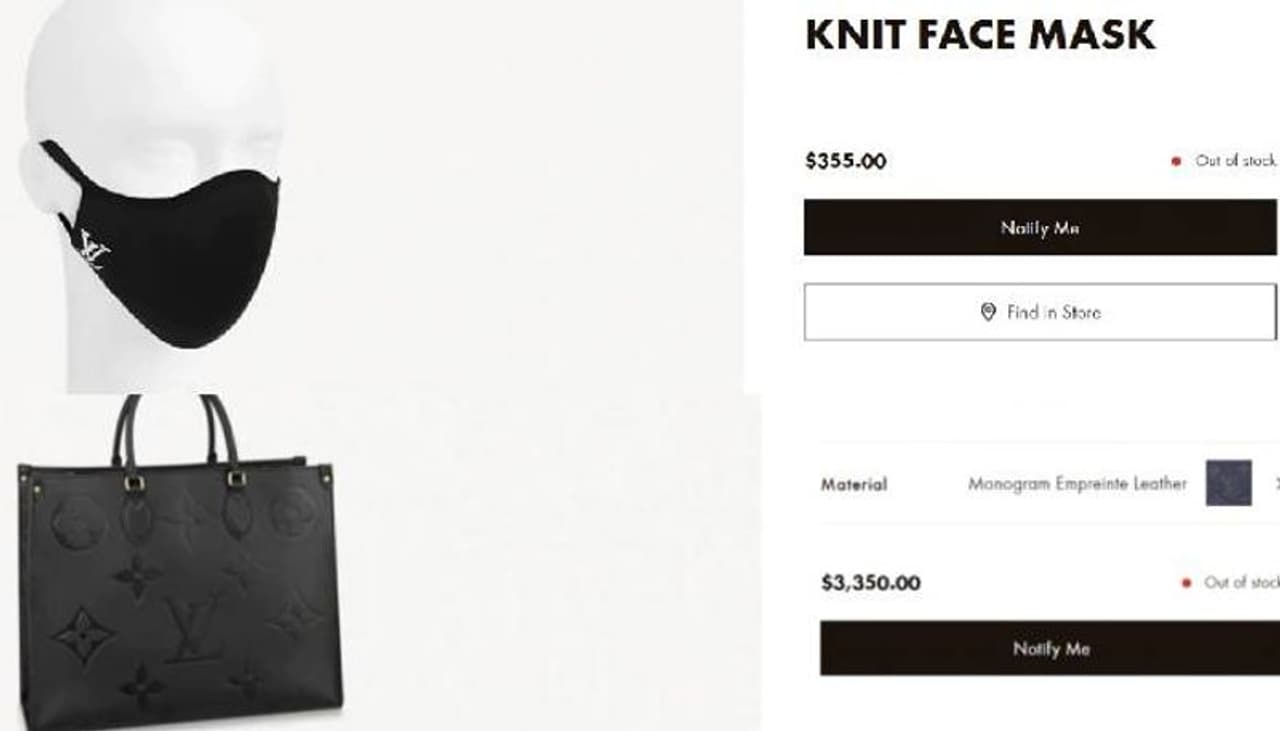Click the $3,350.00 price
1280x731 pixels.
(x=870, y=583)
